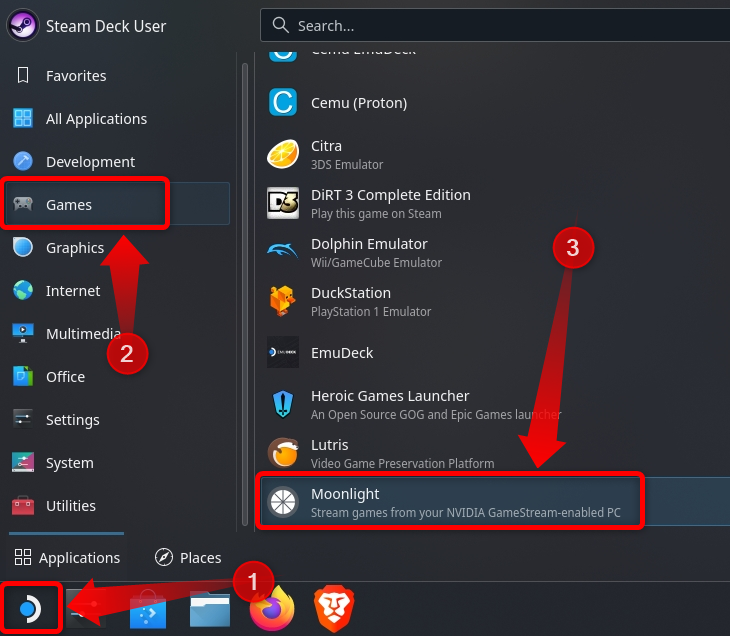
Task: Start DuckStation PlayStation 1 Emulator
Action: [370, 301]
